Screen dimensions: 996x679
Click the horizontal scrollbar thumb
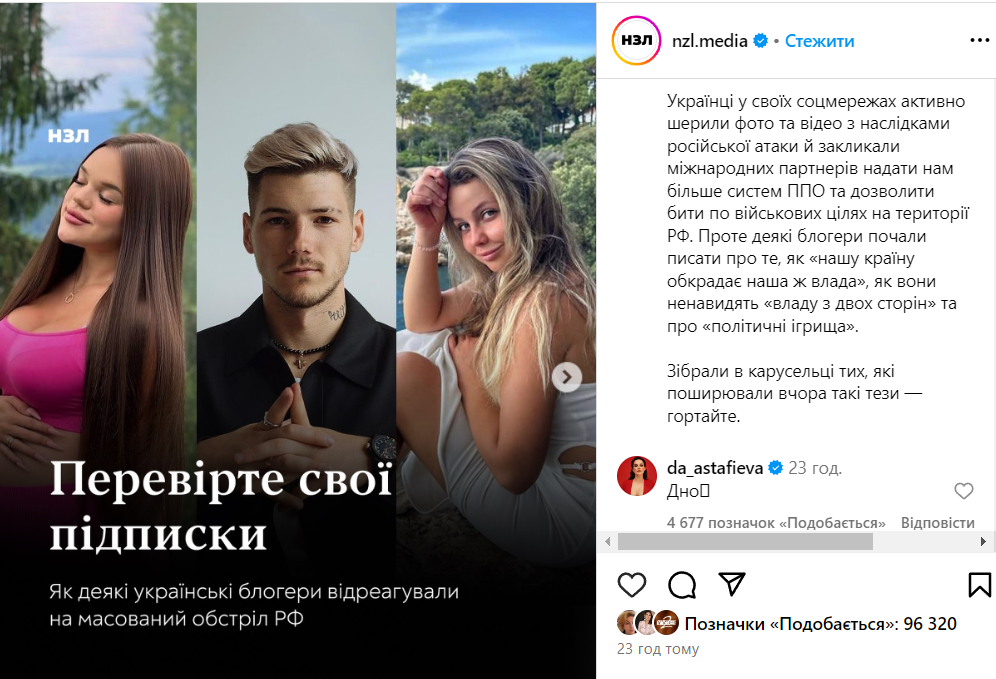tap(745, 542)
